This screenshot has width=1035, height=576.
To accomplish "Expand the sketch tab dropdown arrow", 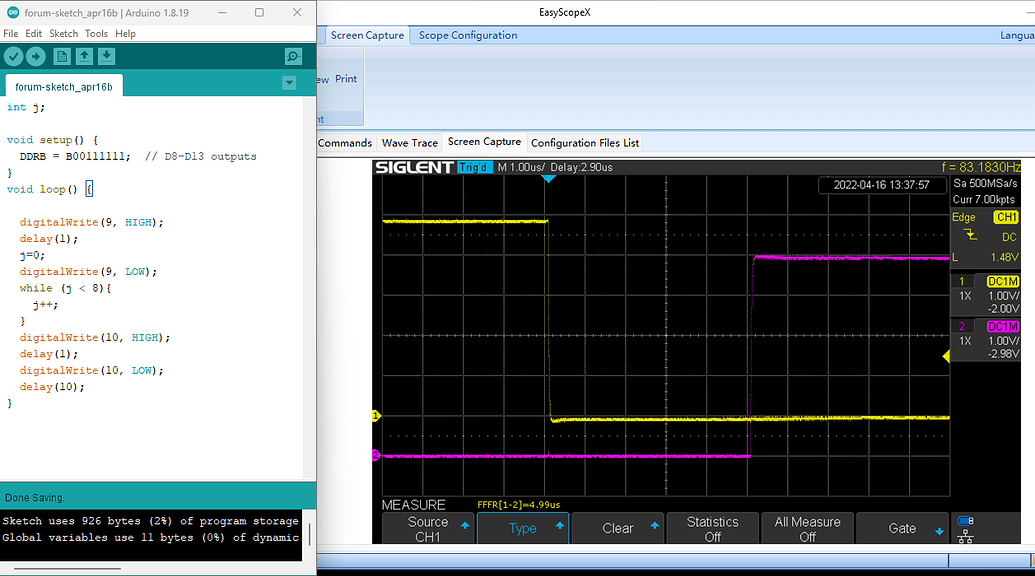I will [289, 82].
